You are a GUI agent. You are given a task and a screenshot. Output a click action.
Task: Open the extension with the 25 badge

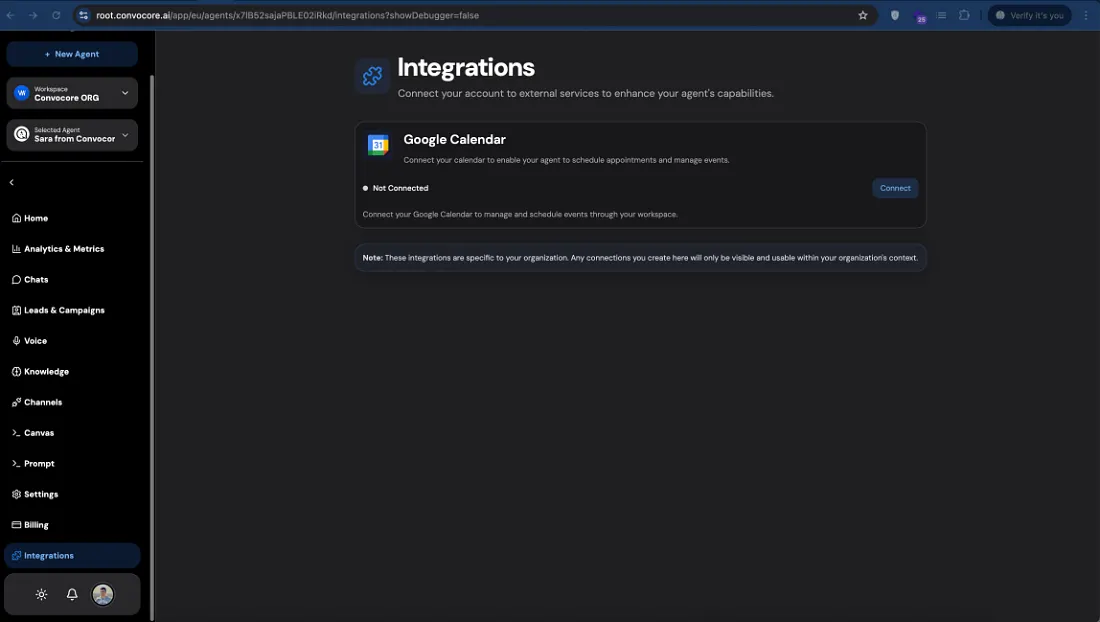click(x=920, y=16)
